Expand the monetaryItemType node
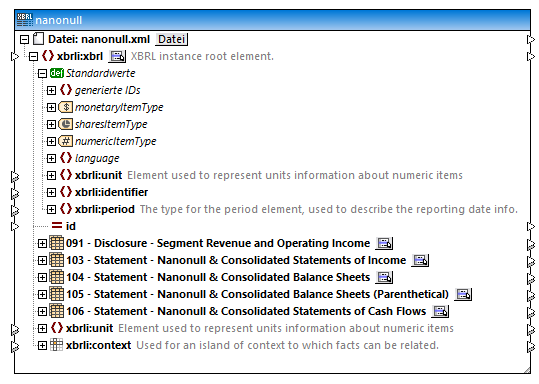 coord(51,107)
